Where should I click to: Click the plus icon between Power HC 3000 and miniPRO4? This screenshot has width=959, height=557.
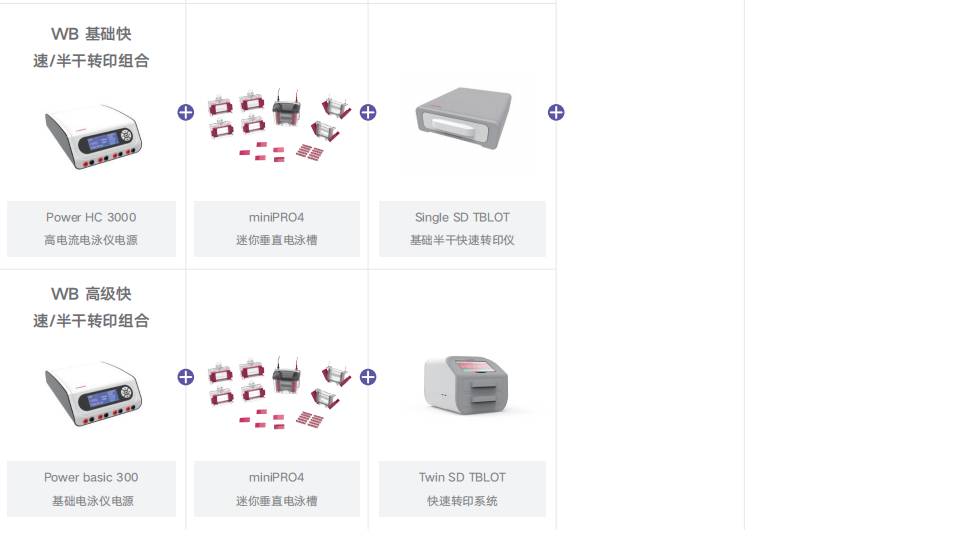(x=185, y=112)
